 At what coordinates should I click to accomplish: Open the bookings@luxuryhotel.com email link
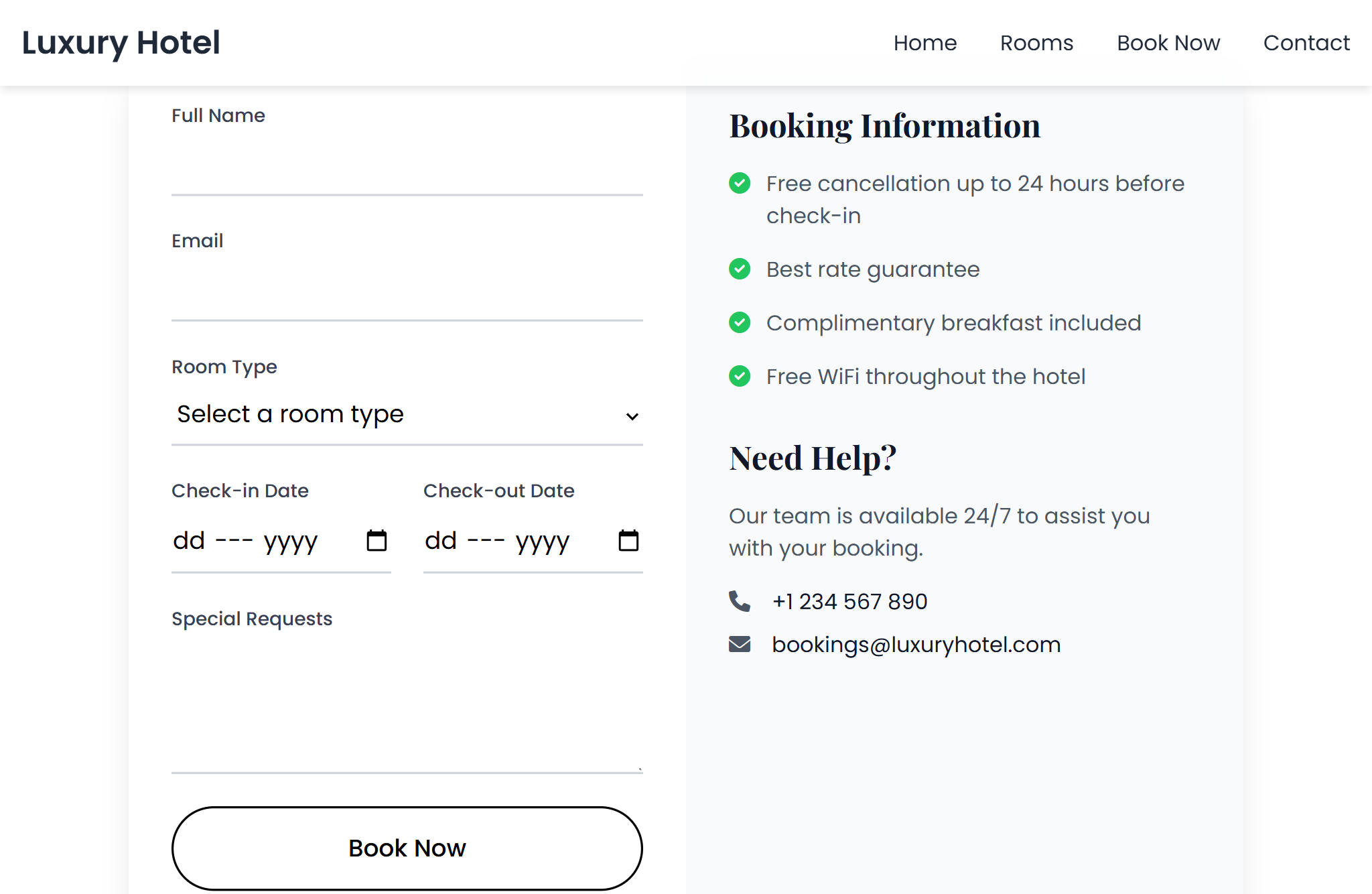pos(916,645)
